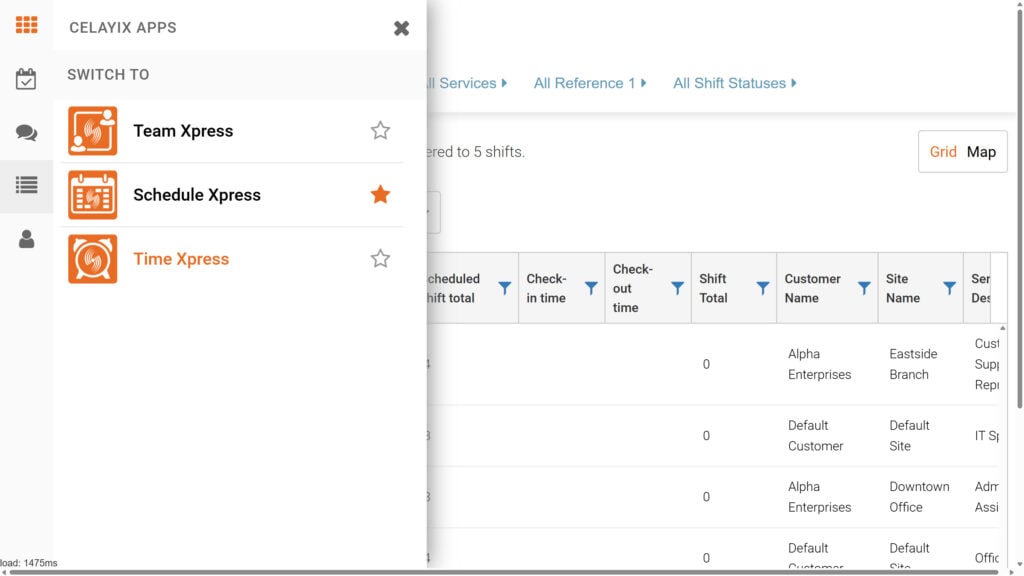Unfavorite Schedule Xpress using its star
Screen dimensions: 1024x576
click(380, 195)
